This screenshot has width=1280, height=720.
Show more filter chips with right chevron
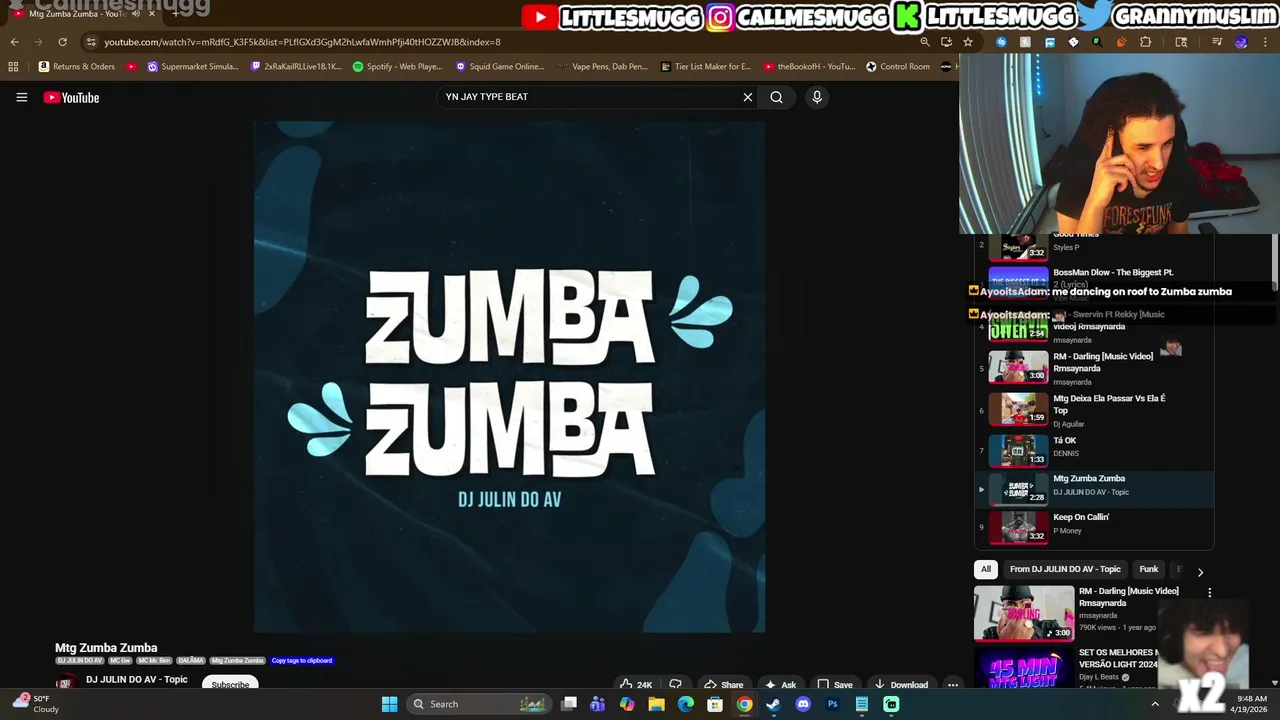1200,572
